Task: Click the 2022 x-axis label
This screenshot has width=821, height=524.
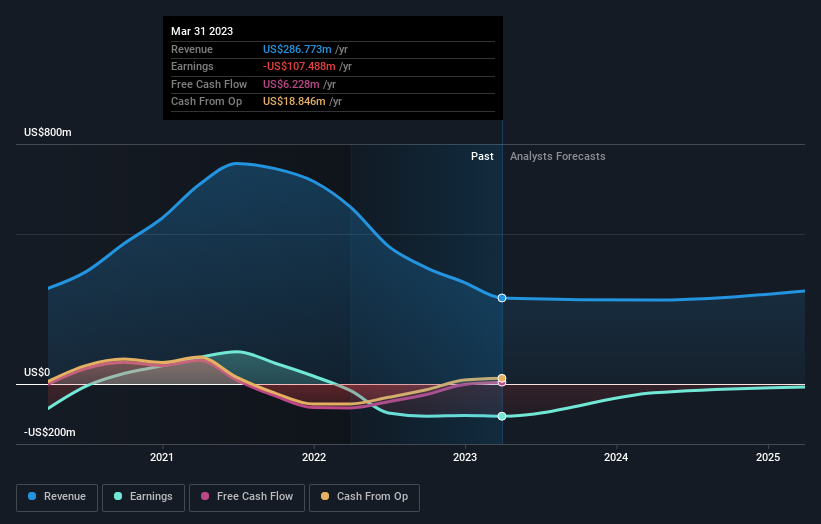Action: pyautogui.click(x=314, y=457)
